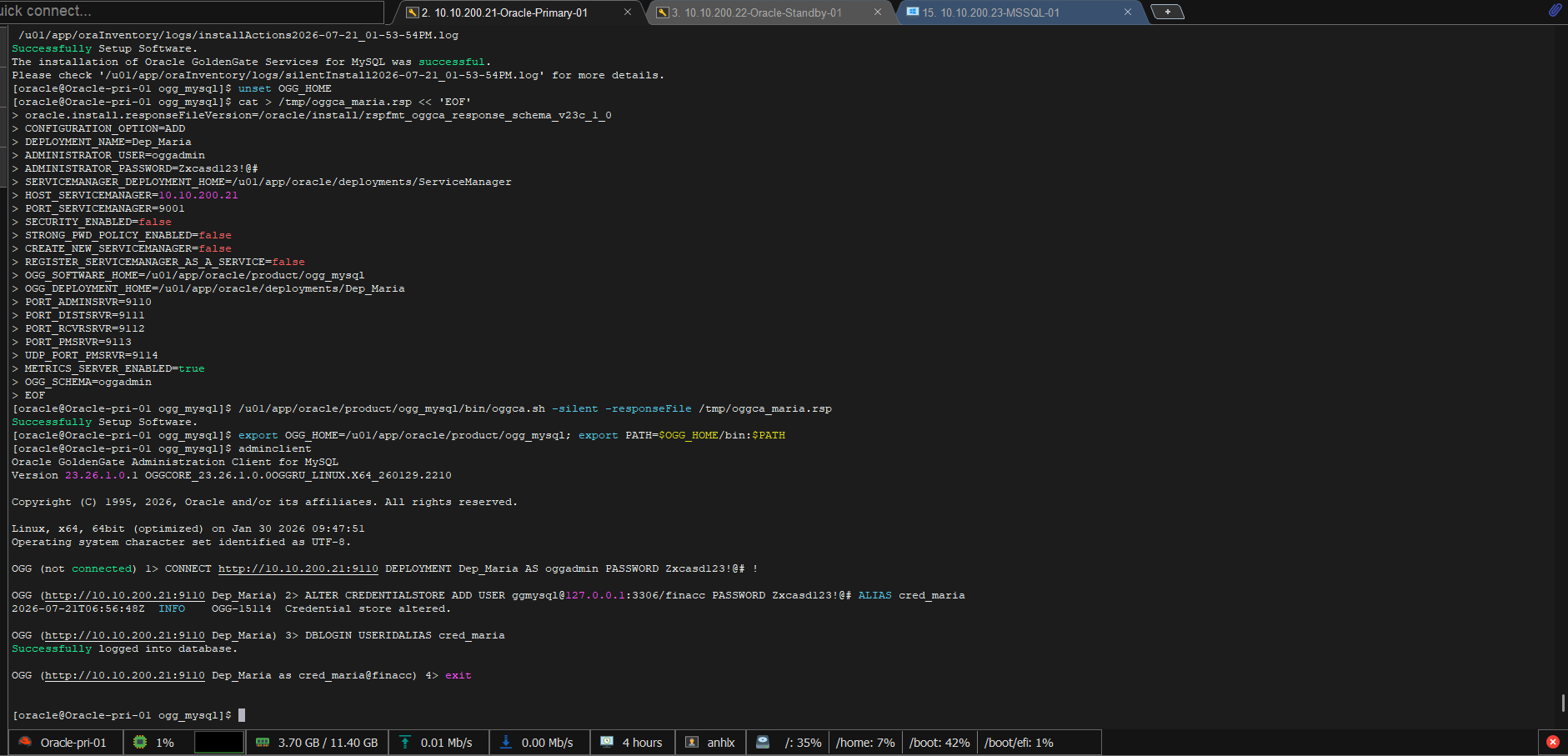Open a new tab with the plus button
This screenshot has height=756, width=1568.
tap(1167, 12)
